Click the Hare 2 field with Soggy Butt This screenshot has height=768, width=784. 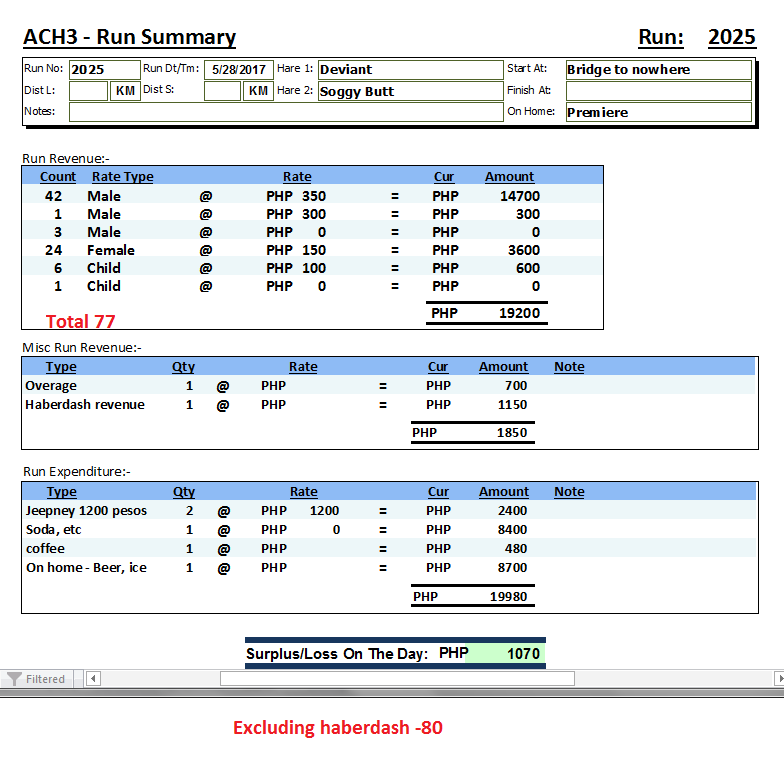click(x=410, y=91)
